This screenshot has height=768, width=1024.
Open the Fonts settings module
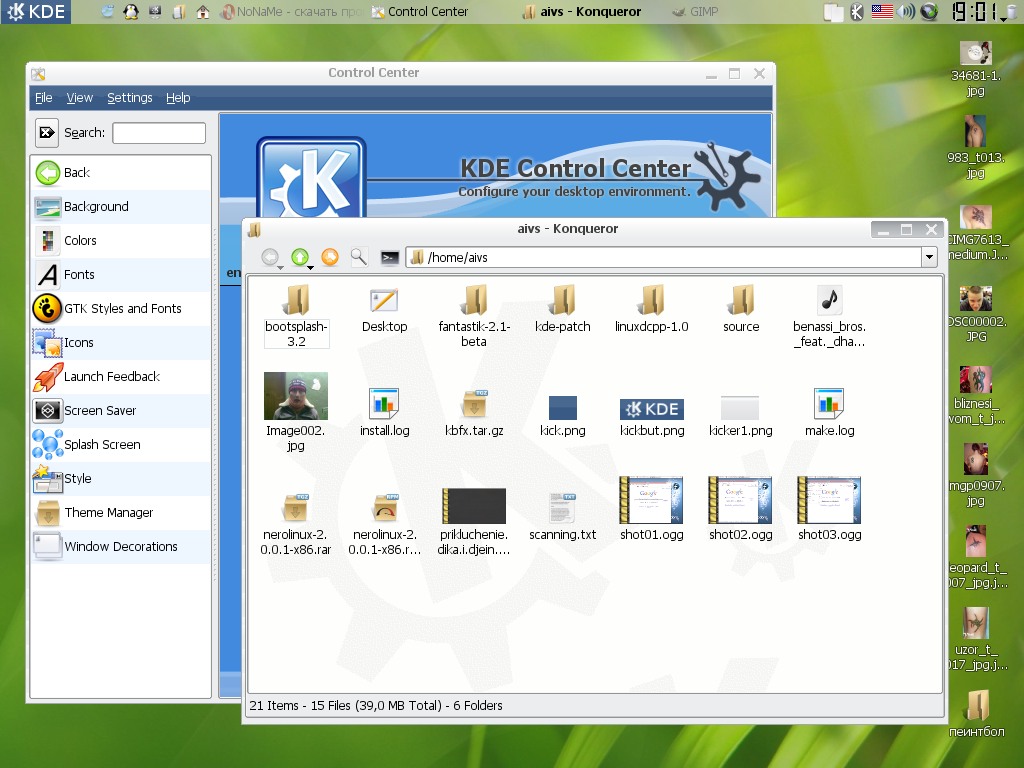point(79,275)
